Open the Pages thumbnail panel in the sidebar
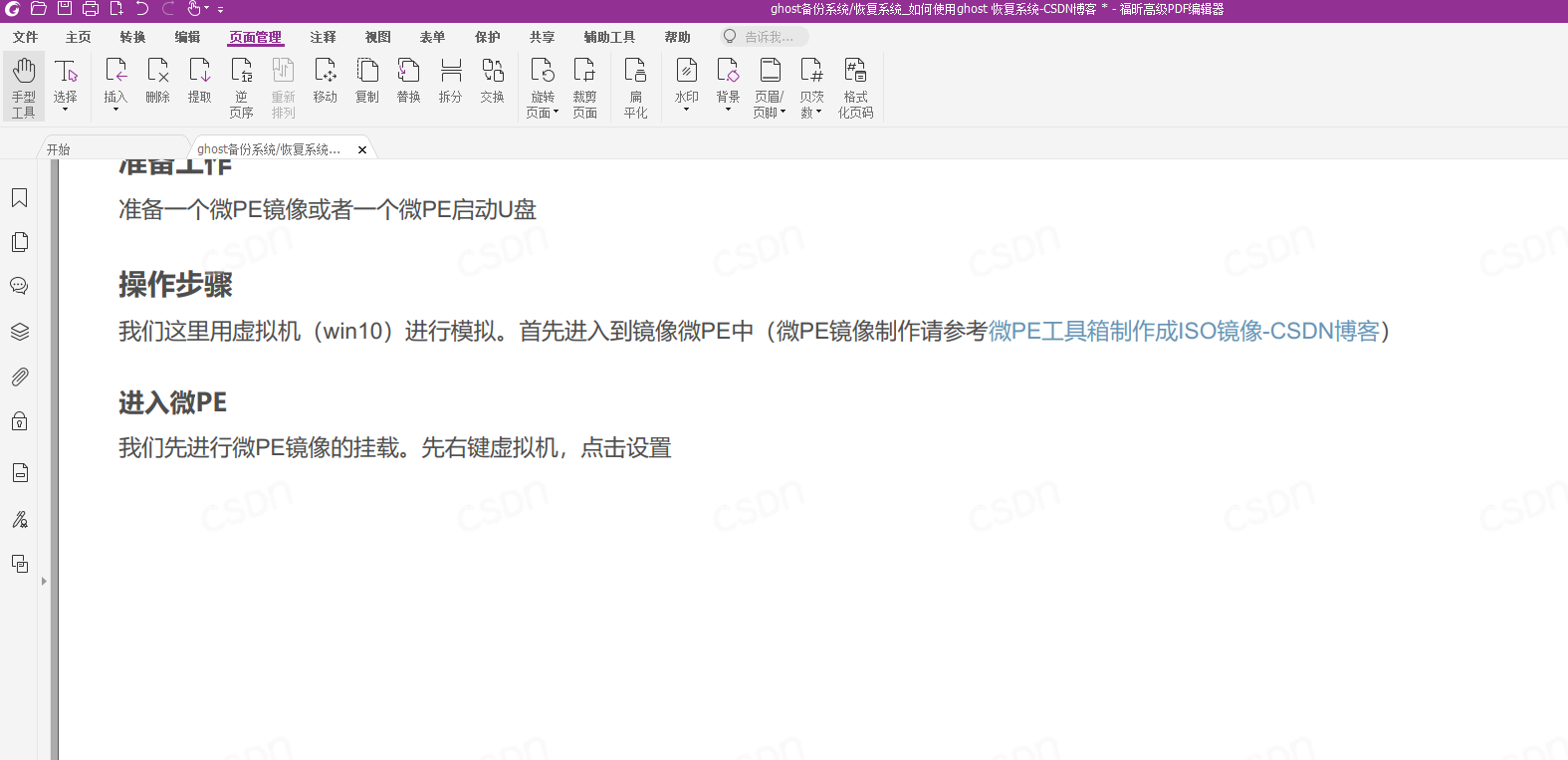 coord(19,242)
